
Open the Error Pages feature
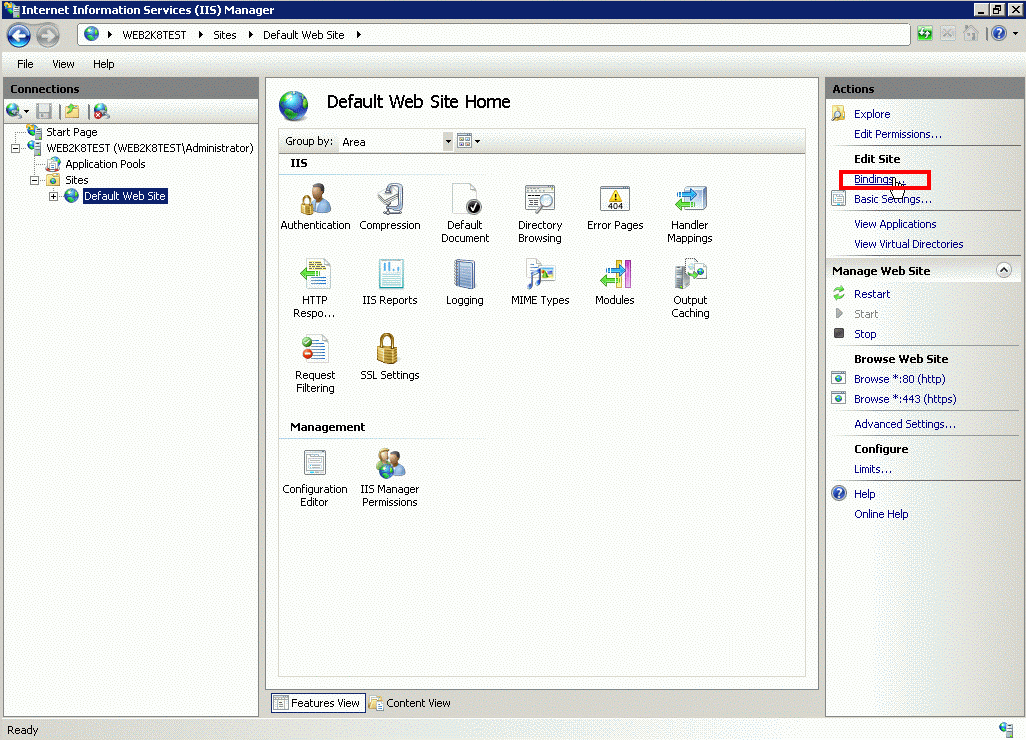(x=614, y=200)
